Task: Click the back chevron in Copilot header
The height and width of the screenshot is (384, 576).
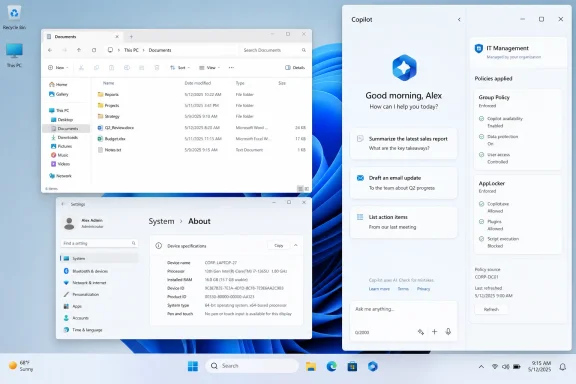Action: pos(459,19)
